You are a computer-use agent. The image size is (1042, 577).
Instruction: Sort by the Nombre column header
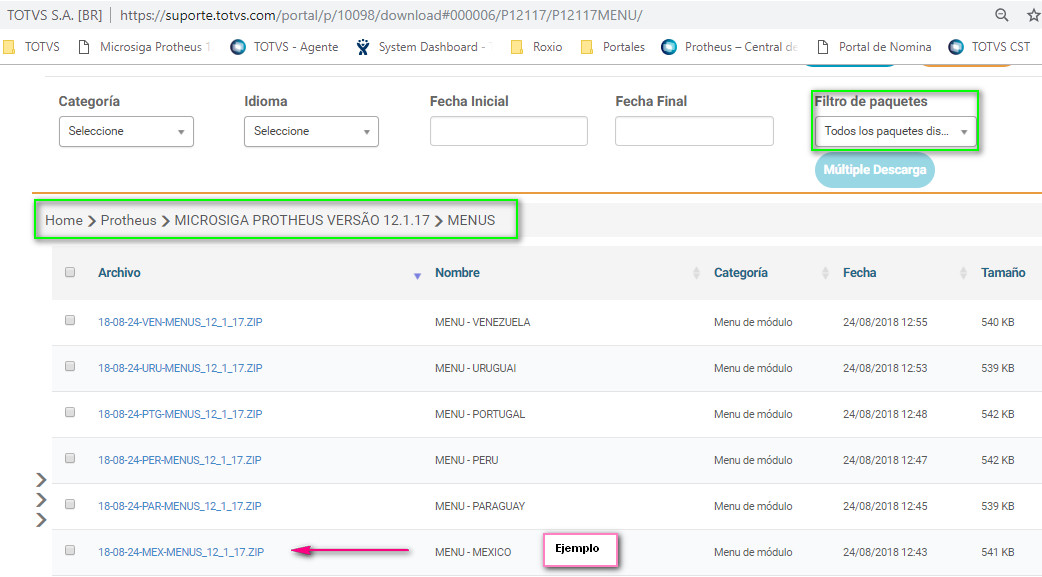point(457,273)
